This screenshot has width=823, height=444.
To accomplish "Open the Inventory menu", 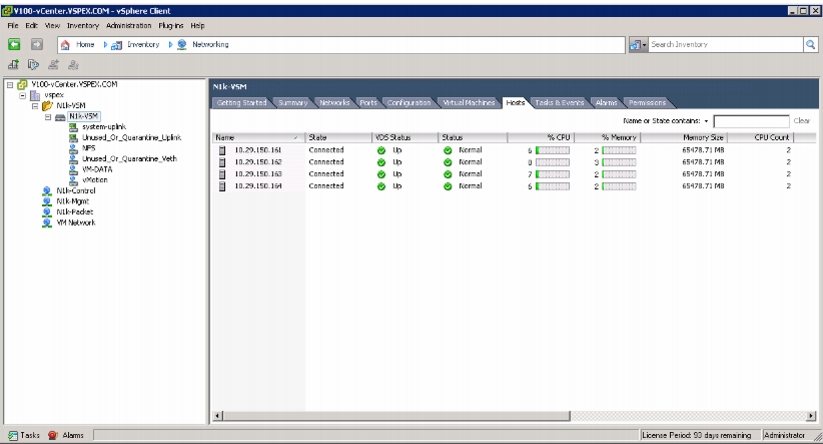I will tap(82, 25).
